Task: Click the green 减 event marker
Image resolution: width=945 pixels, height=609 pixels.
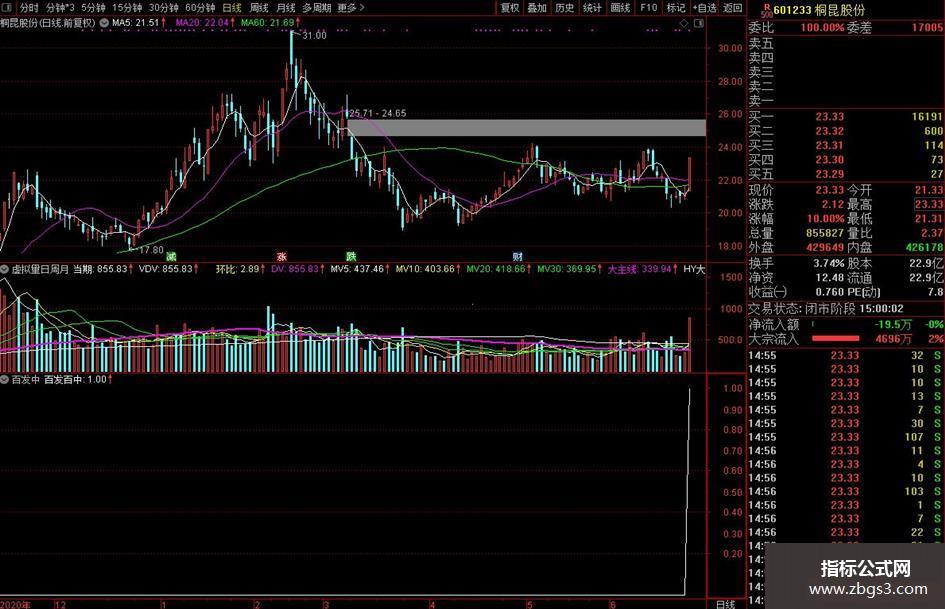Action: (x=171, y=256)
